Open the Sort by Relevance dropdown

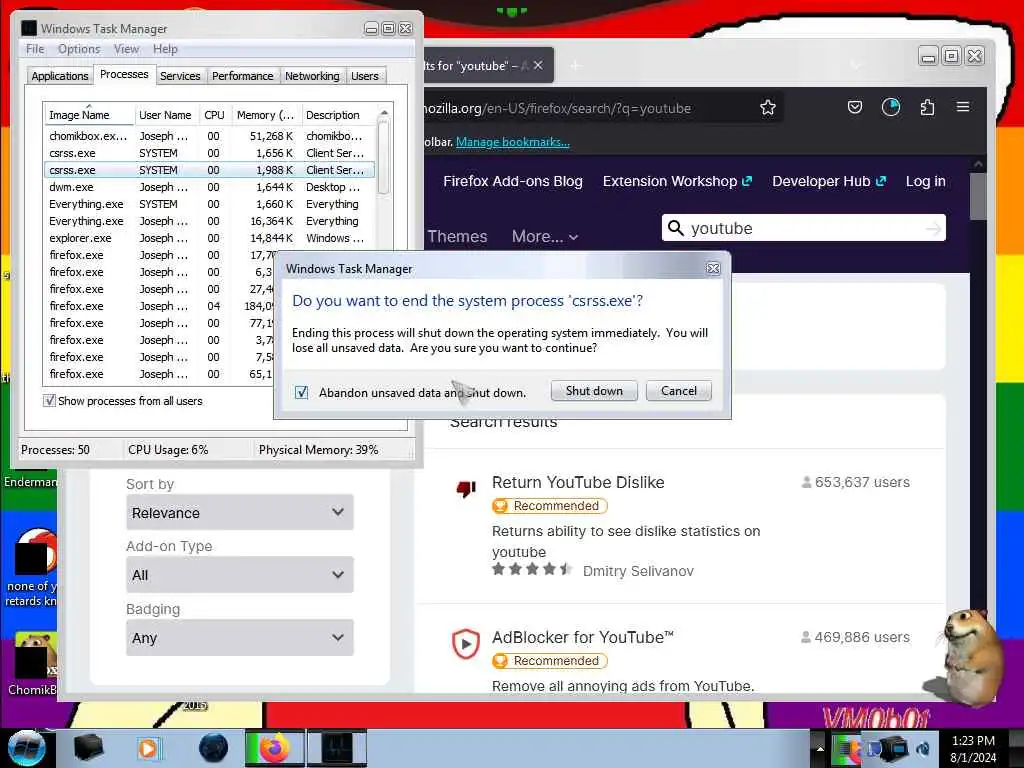point(240,512)
